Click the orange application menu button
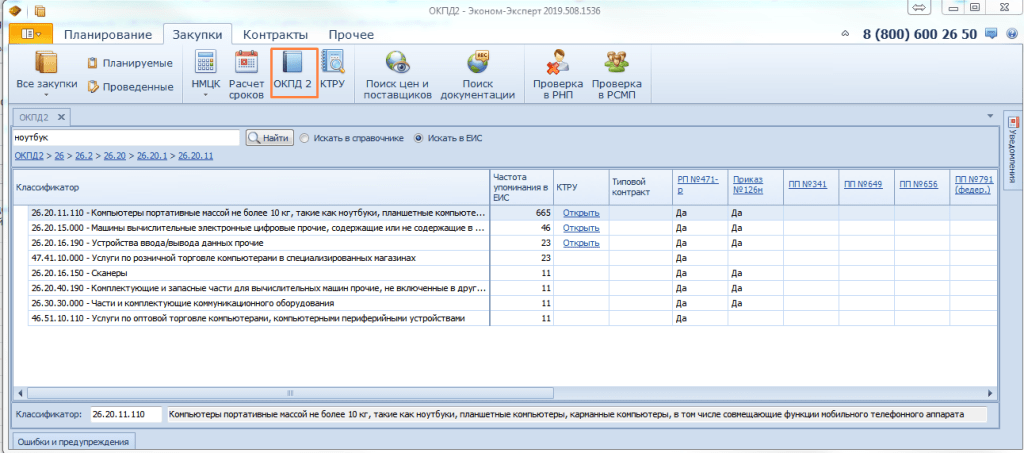 (31, 34)
